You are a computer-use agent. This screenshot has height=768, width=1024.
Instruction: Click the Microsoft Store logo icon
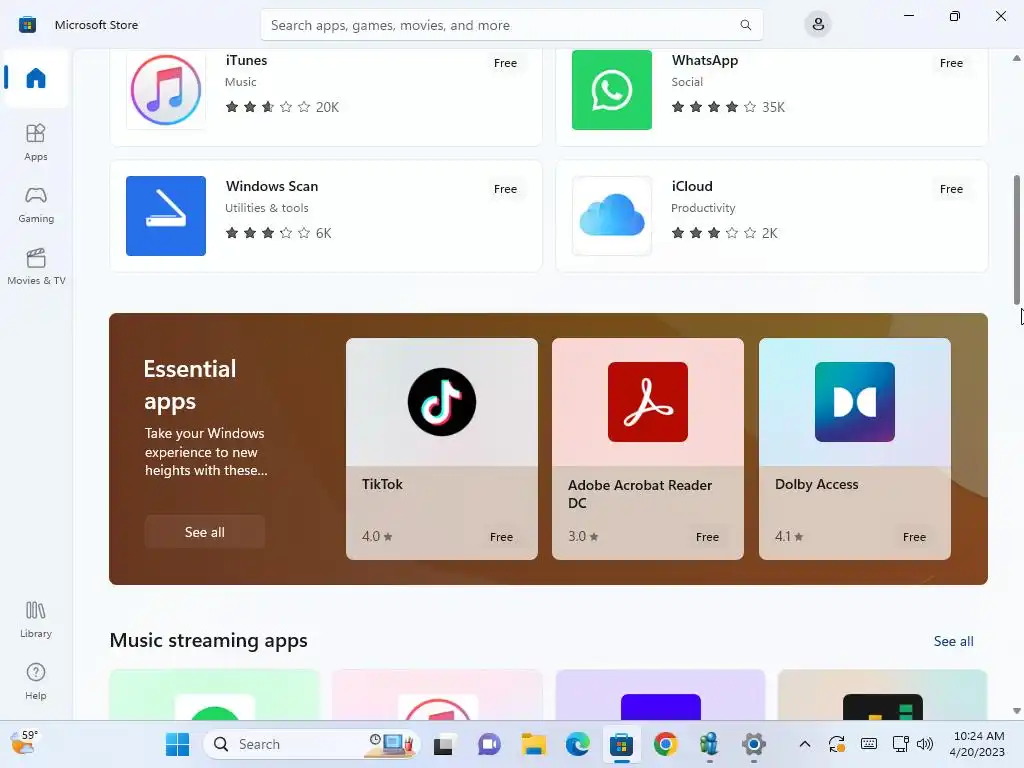coord(27,25)
